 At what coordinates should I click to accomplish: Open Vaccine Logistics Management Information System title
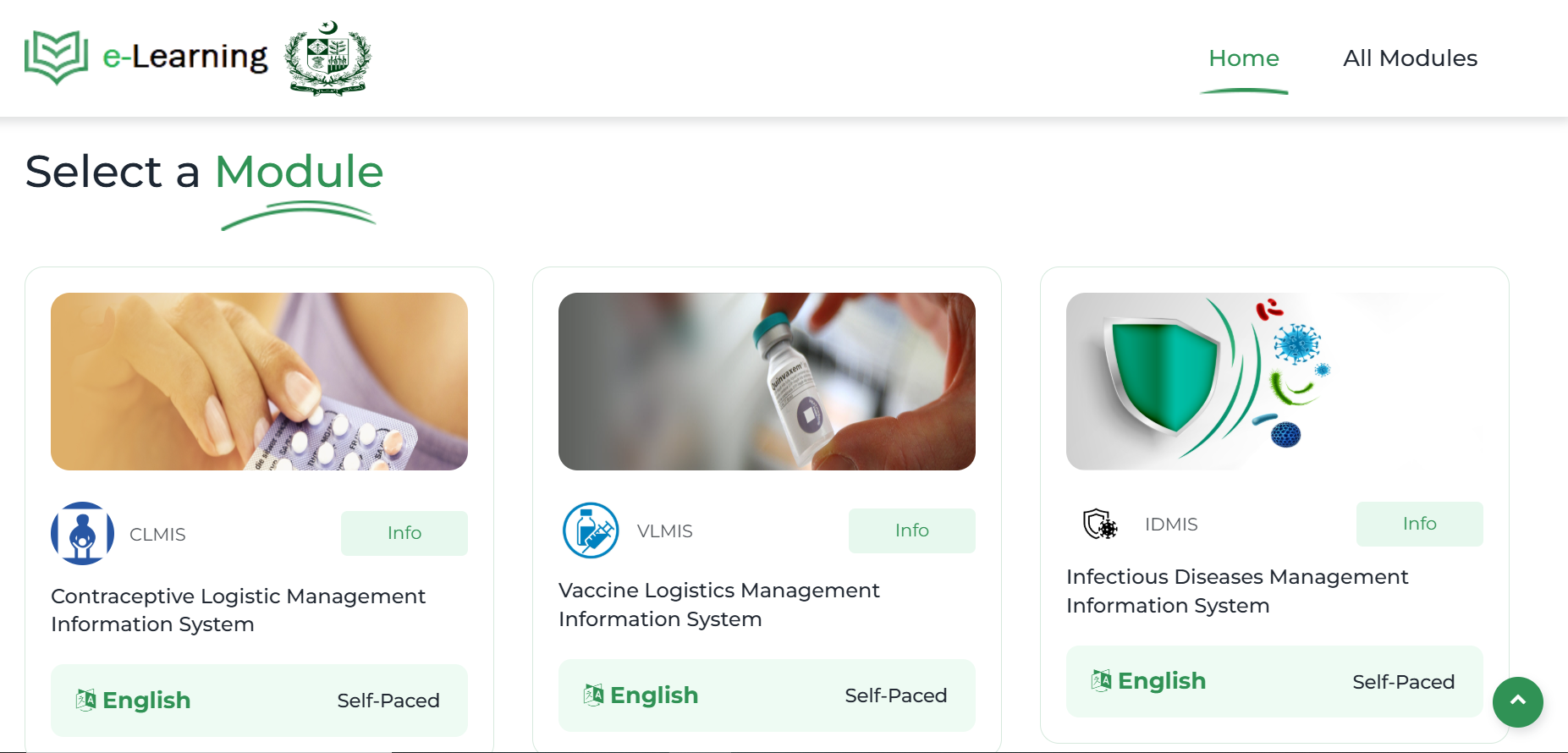point(718,604)
